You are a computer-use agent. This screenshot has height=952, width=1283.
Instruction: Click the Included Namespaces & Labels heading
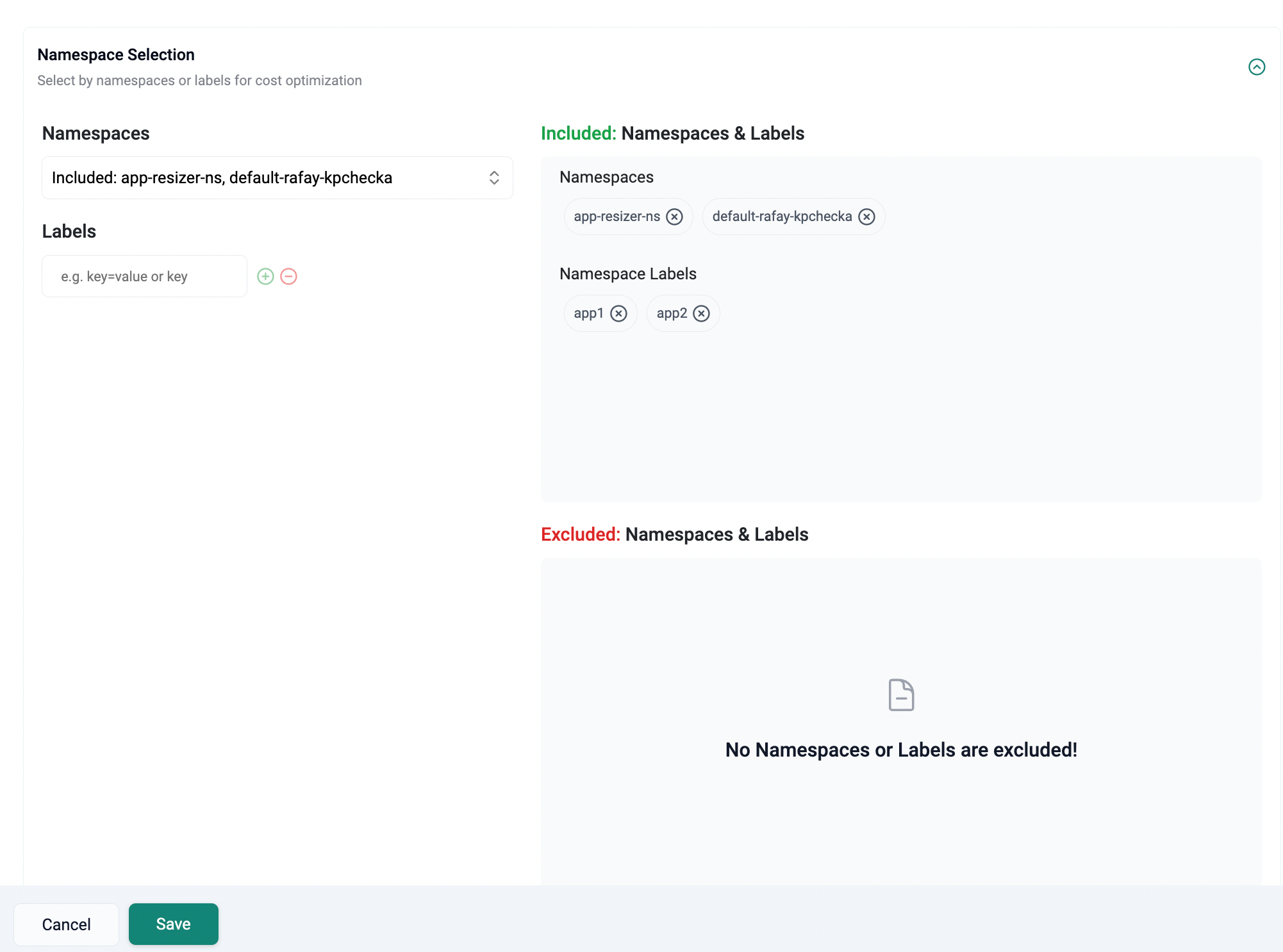(x=672, y=133)
